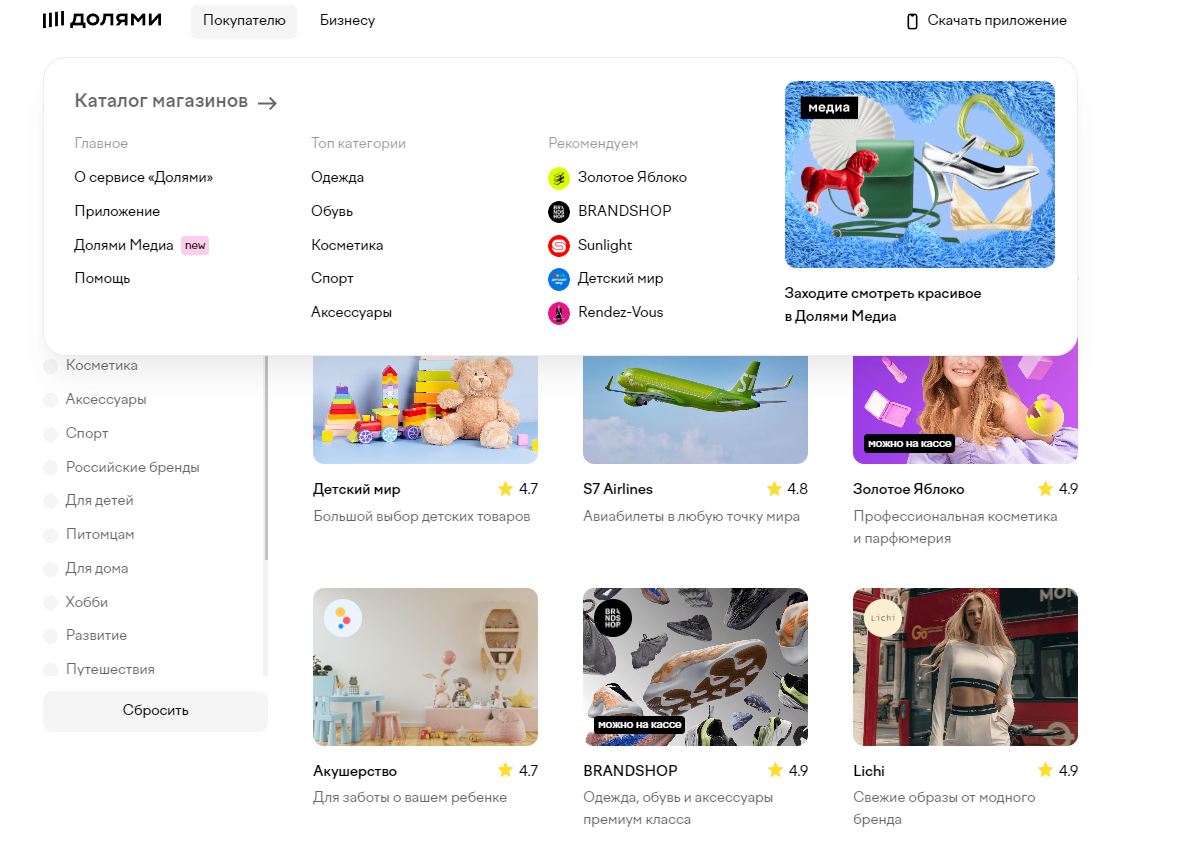Click Заходите смотреть красивое в Долями Медиа
The image size is (1179, 855).
pos(883,305)
